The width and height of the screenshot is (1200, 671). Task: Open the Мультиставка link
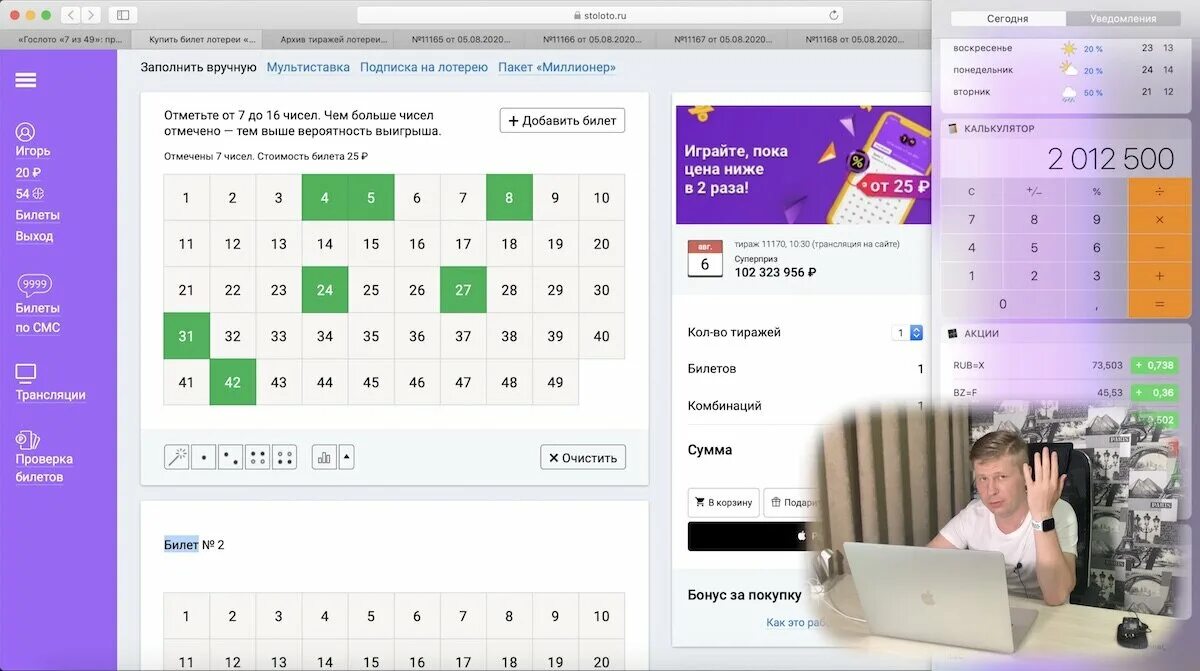[308, 67]
